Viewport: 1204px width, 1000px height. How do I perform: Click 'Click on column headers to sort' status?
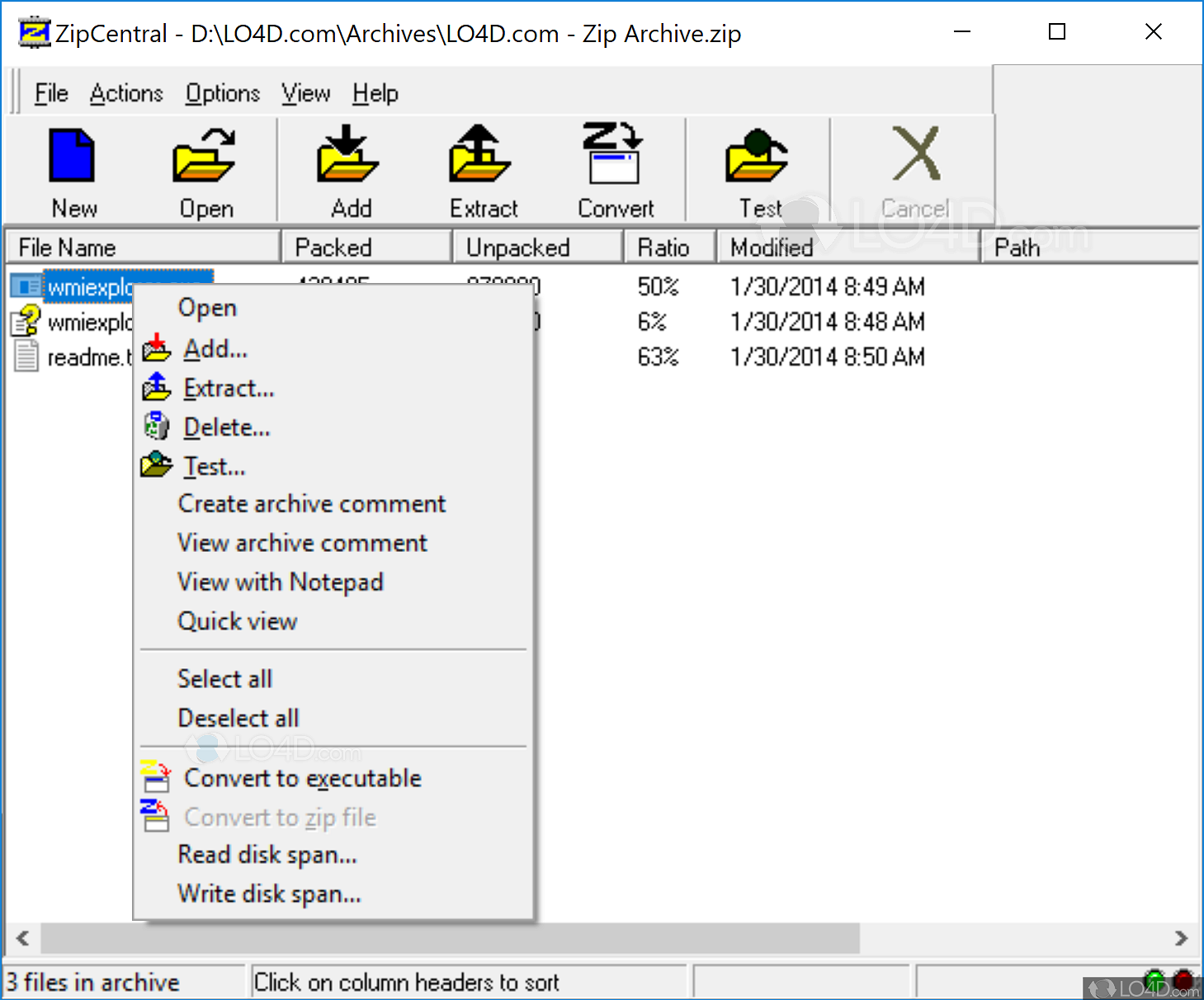coord(406,983)
